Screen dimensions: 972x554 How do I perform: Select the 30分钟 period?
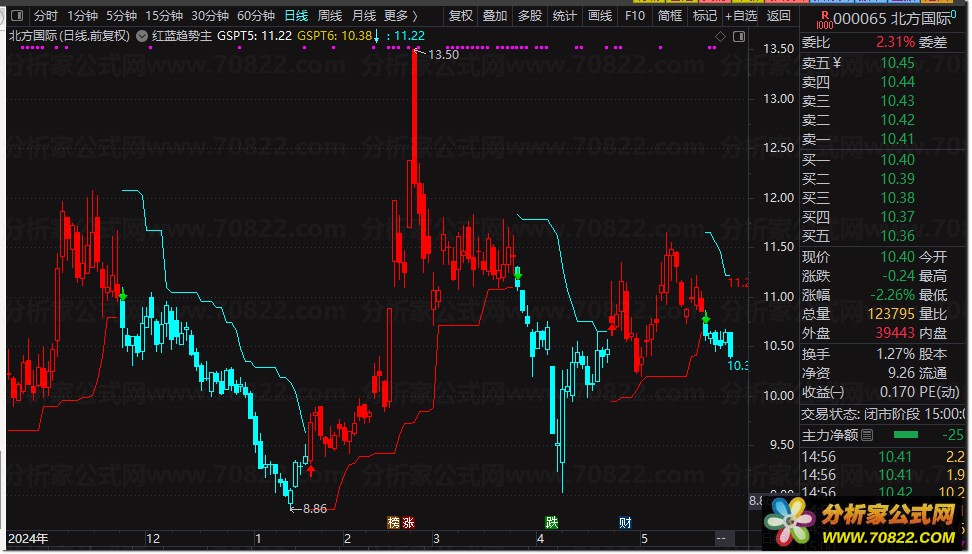coord(210,15)
